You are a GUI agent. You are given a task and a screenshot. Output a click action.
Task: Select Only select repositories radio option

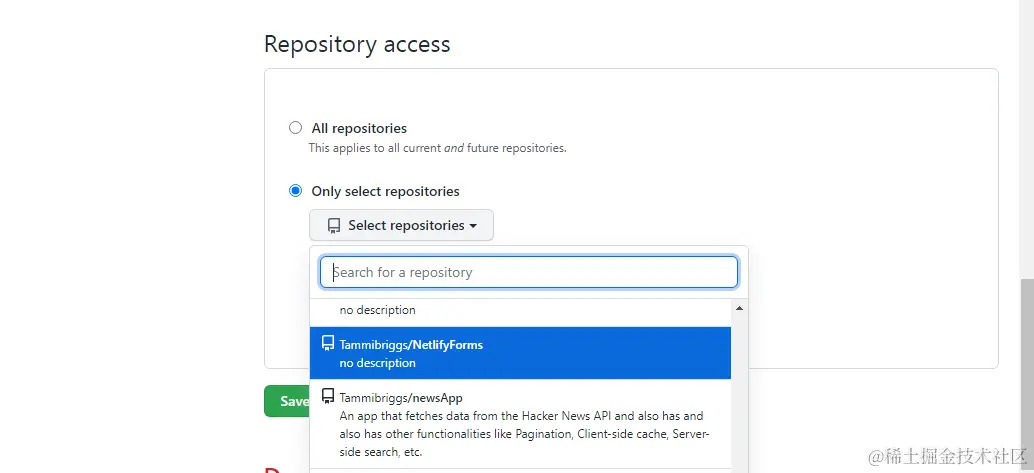tap(295, 191)
